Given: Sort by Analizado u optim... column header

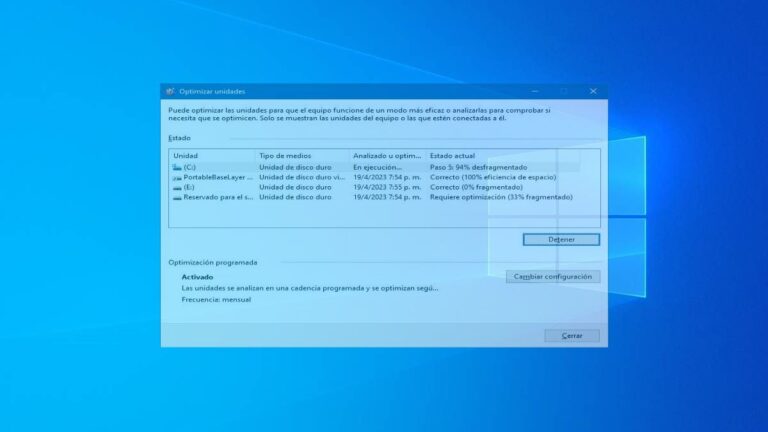Looking at the screenshot, I should [x=387, y=156].
